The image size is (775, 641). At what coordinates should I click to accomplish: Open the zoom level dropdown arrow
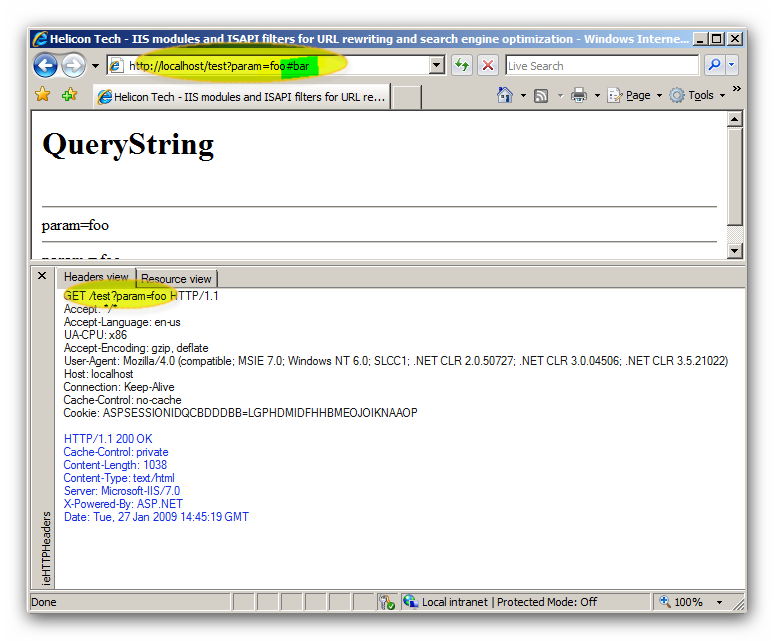coord(719,602)
